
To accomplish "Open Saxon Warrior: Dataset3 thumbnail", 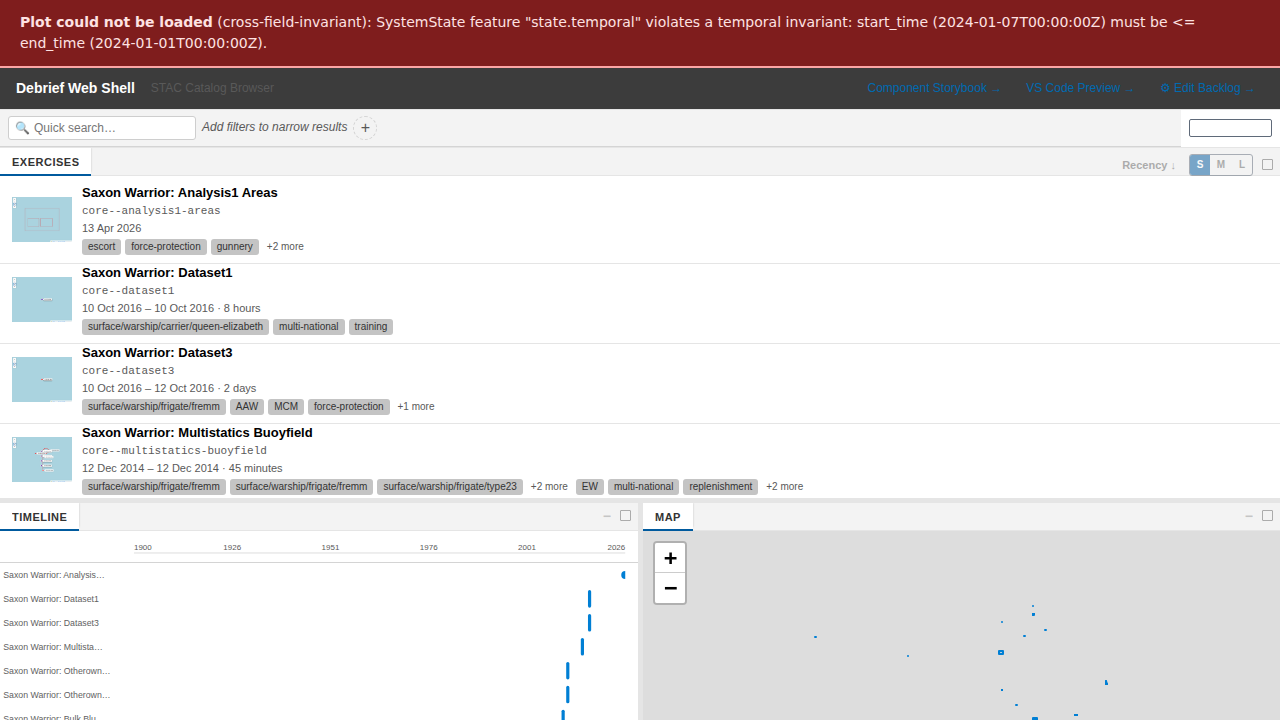I will [x=42, y=379].
